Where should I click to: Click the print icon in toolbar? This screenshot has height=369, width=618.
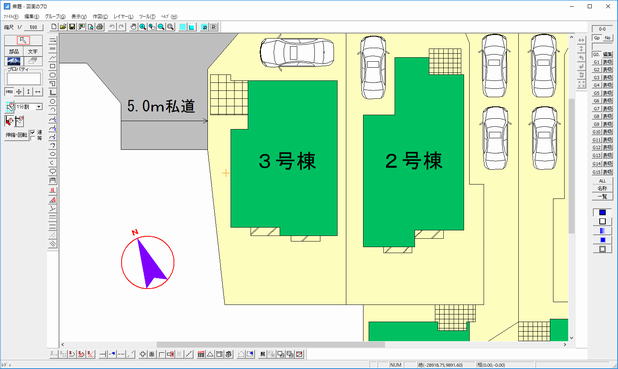click(x=100, y=27)
